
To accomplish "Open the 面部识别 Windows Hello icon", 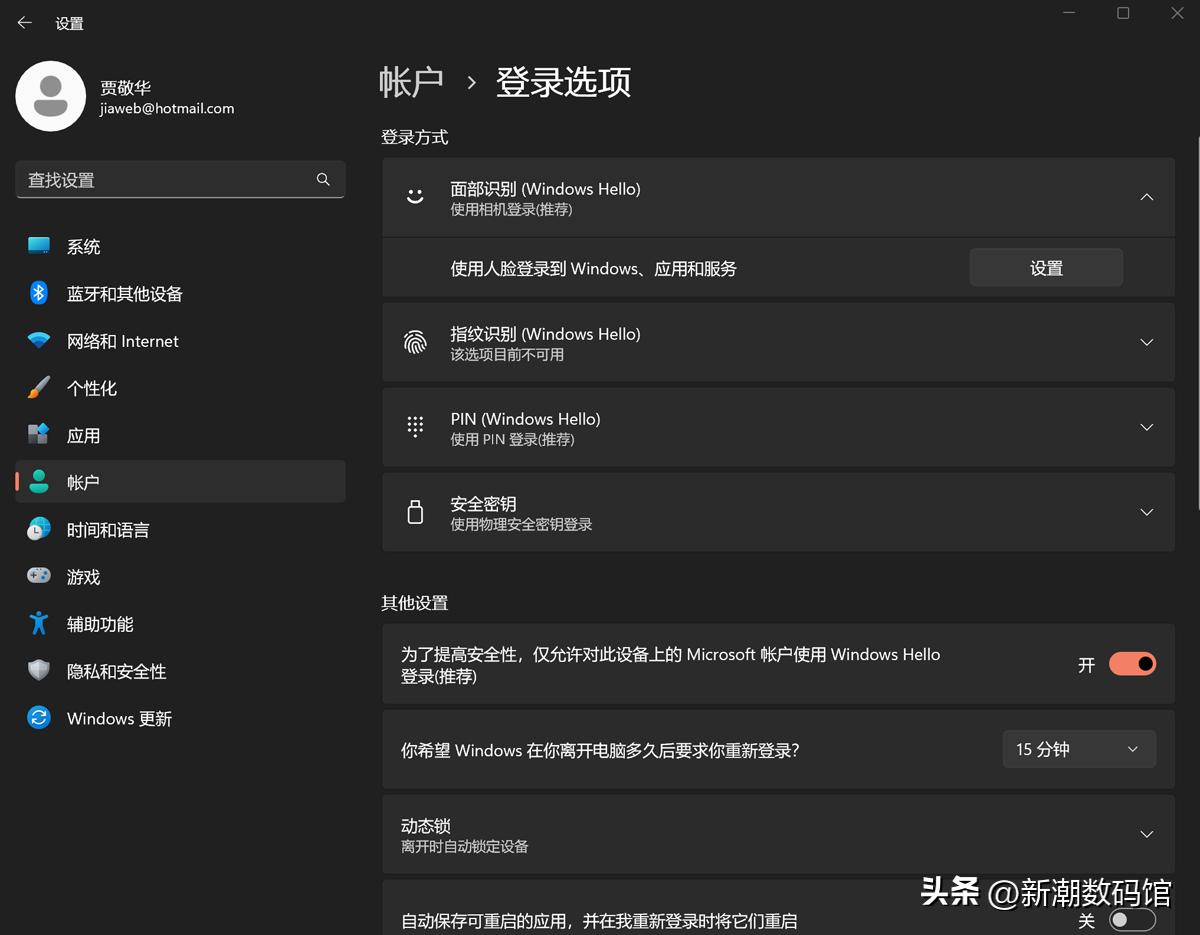I will [x=415, y=197].
